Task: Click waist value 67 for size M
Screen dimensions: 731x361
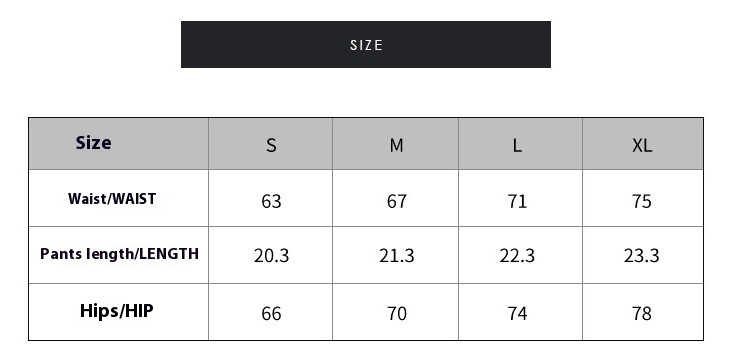Action: (397, 201)
